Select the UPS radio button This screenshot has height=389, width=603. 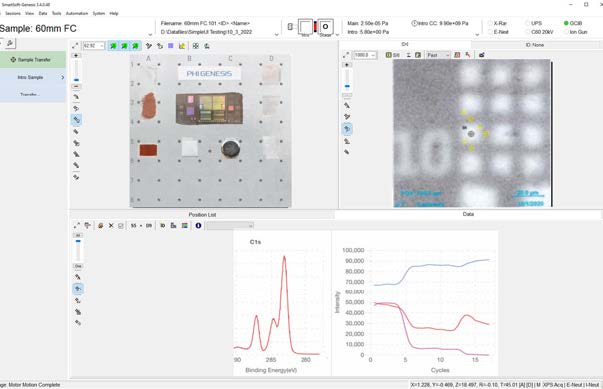(x=528, y=23)
